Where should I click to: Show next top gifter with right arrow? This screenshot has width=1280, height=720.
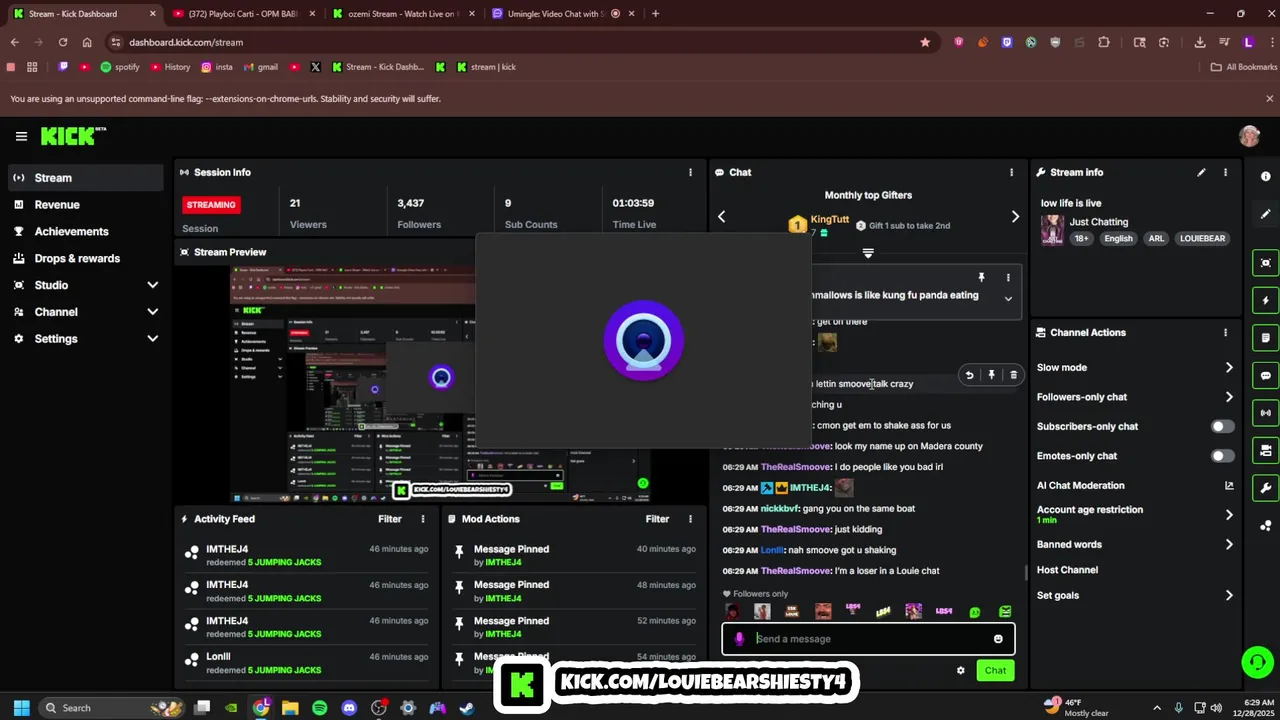pos(1015,217)
